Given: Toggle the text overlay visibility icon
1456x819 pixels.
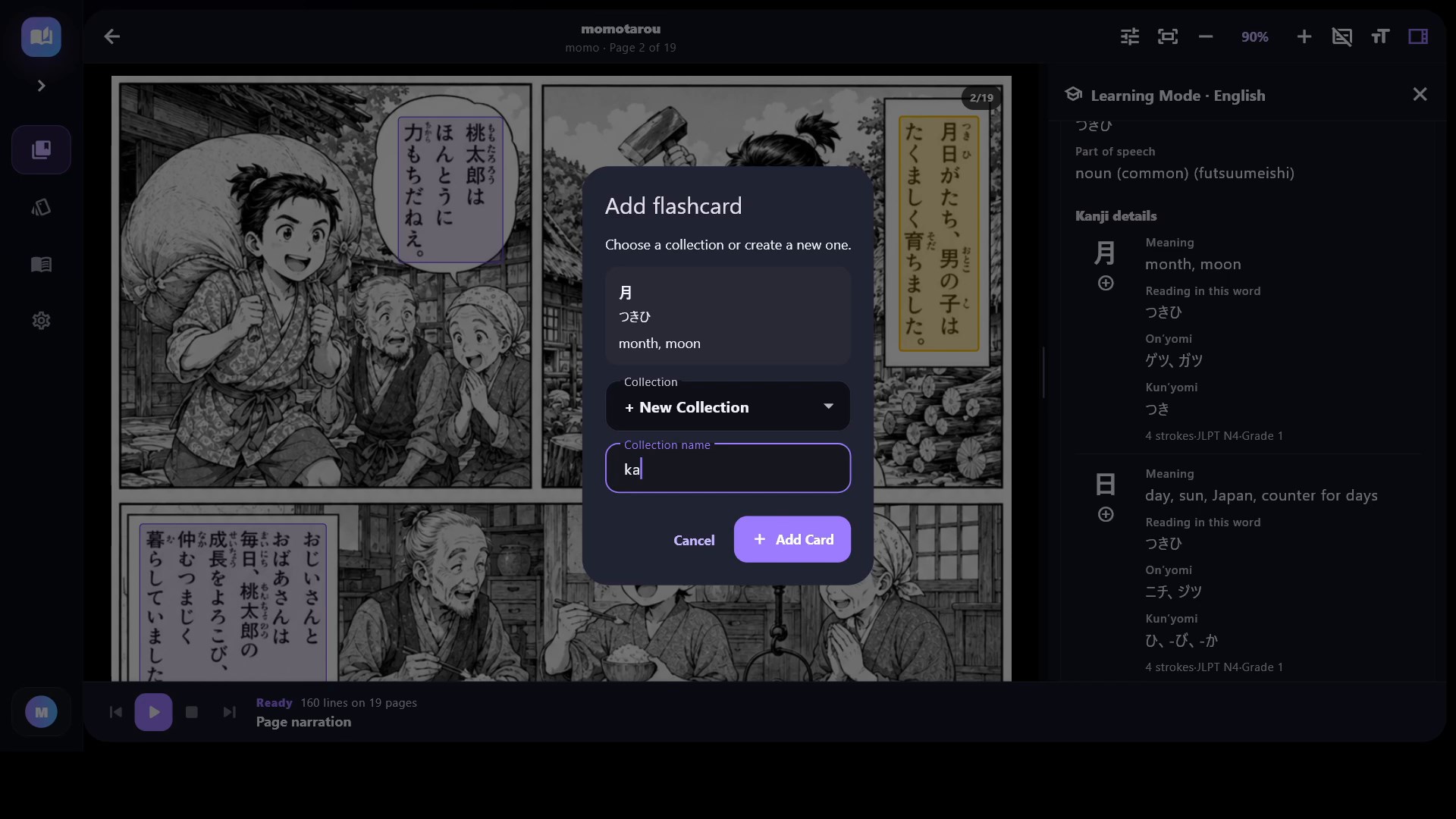Looking at the screenshot, I should [1342, 36].
